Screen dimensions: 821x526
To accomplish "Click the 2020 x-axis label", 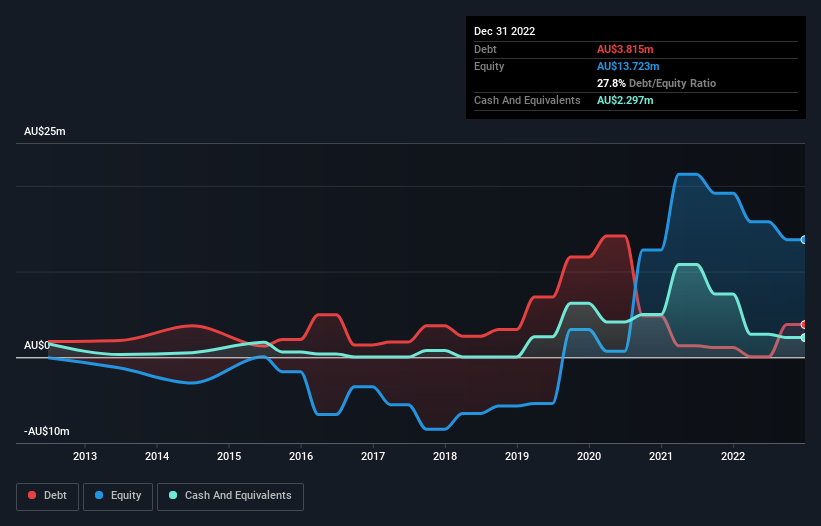I will coord(589,456).
